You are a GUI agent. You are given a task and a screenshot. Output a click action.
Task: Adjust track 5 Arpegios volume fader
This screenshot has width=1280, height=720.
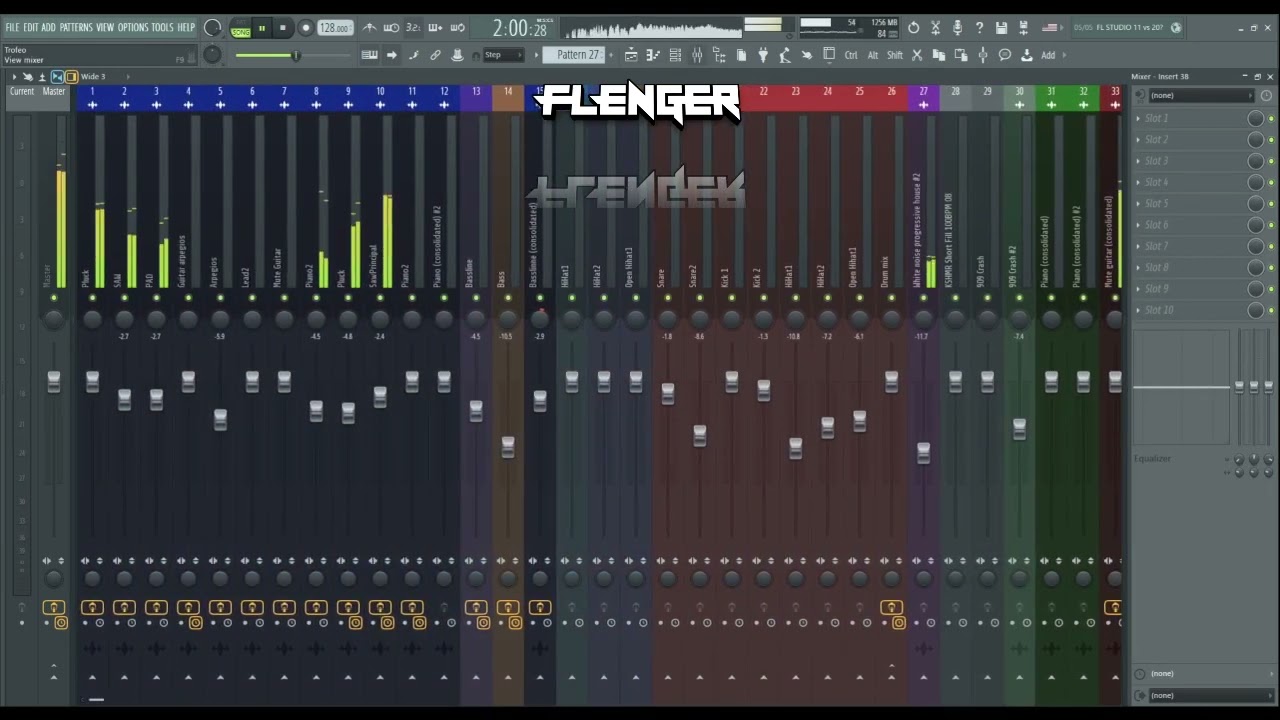pos(220,420)
